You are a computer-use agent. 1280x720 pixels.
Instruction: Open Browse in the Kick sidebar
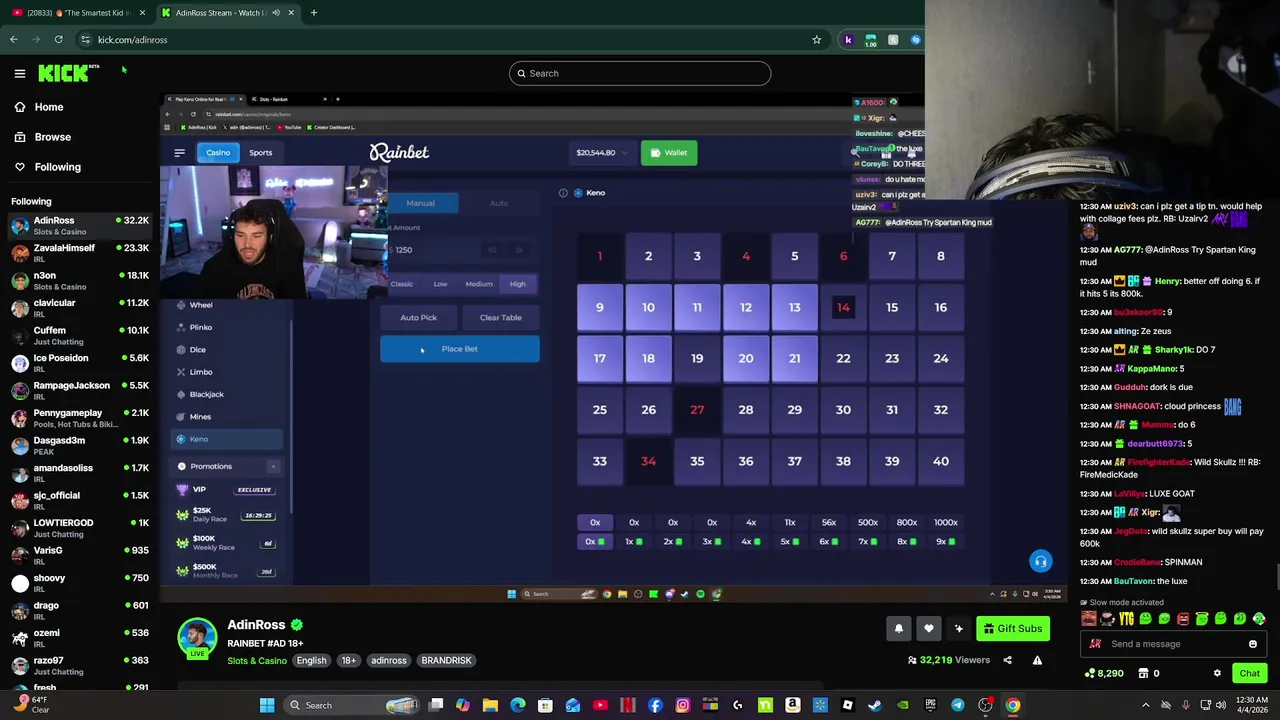click(52, 137)
